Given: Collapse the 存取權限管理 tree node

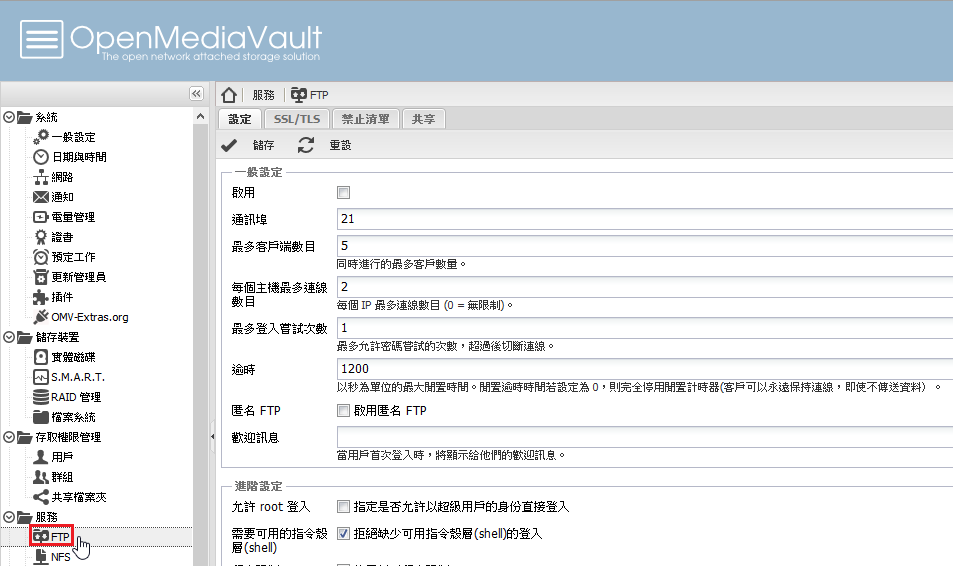Looking at the screenshot, I should [x=9, y=437].
